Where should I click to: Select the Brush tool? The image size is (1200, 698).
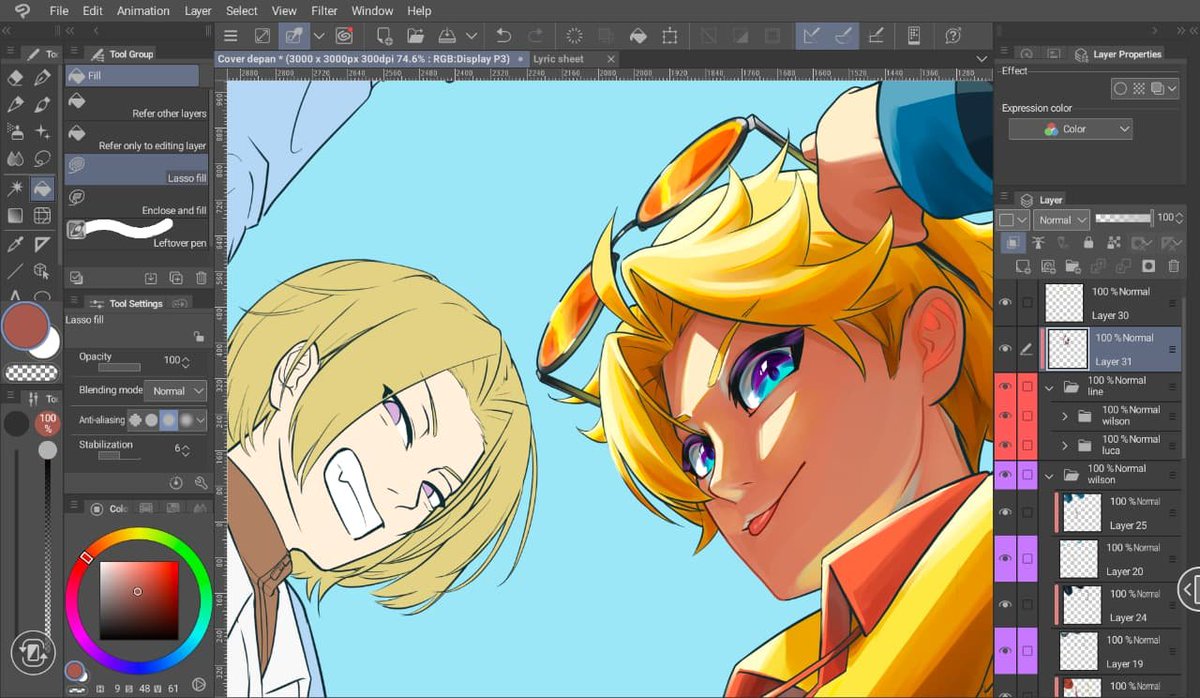pyautogui.click(x=43, y=104)
